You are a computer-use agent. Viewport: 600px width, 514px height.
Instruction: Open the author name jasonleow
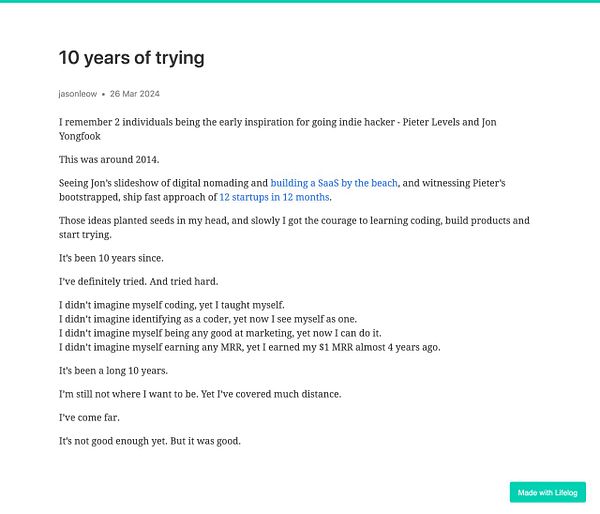coord(78,94)
